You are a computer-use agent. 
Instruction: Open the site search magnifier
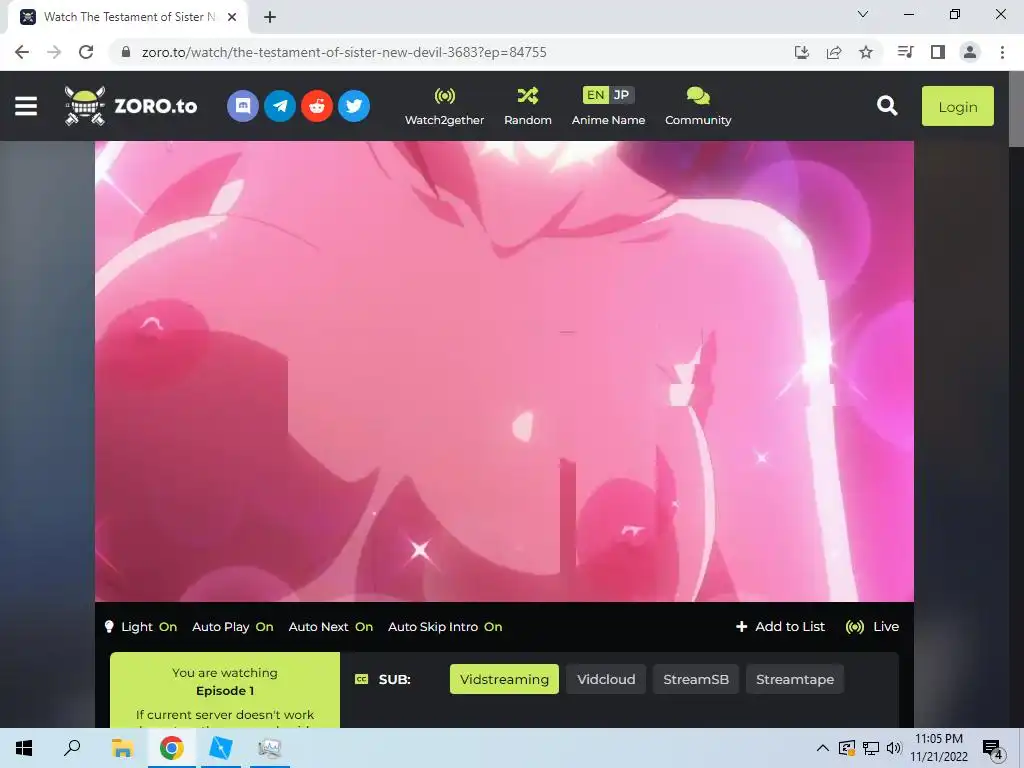point(887,106)
